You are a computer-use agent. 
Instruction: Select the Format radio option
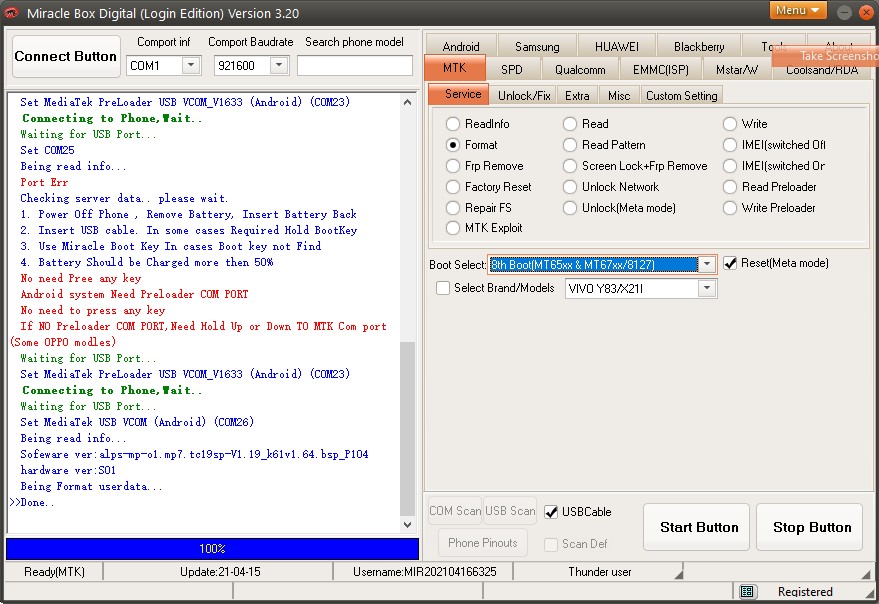click(453, 145)
